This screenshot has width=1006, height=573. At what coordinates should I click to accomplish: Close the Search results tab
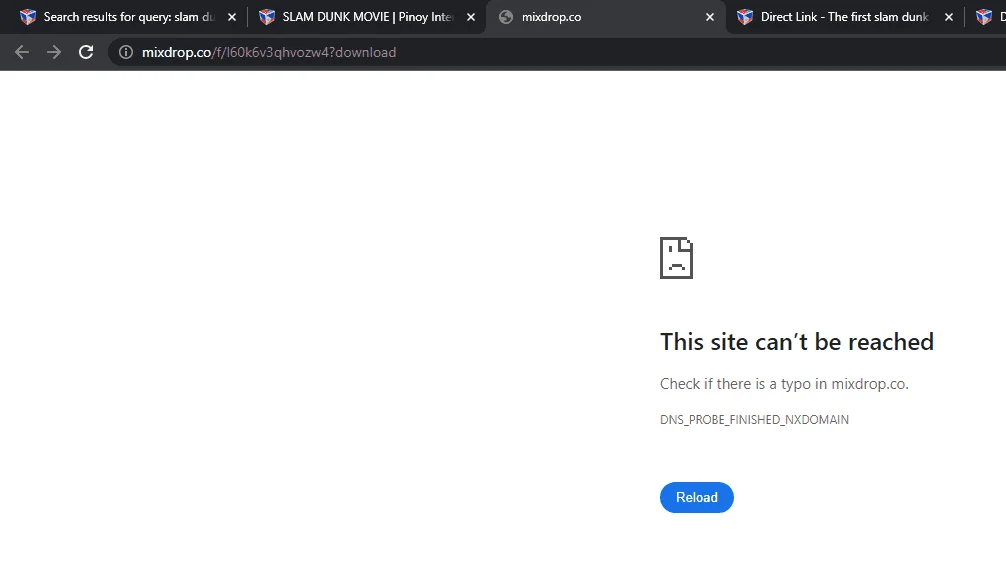click(x=232, y=17)
